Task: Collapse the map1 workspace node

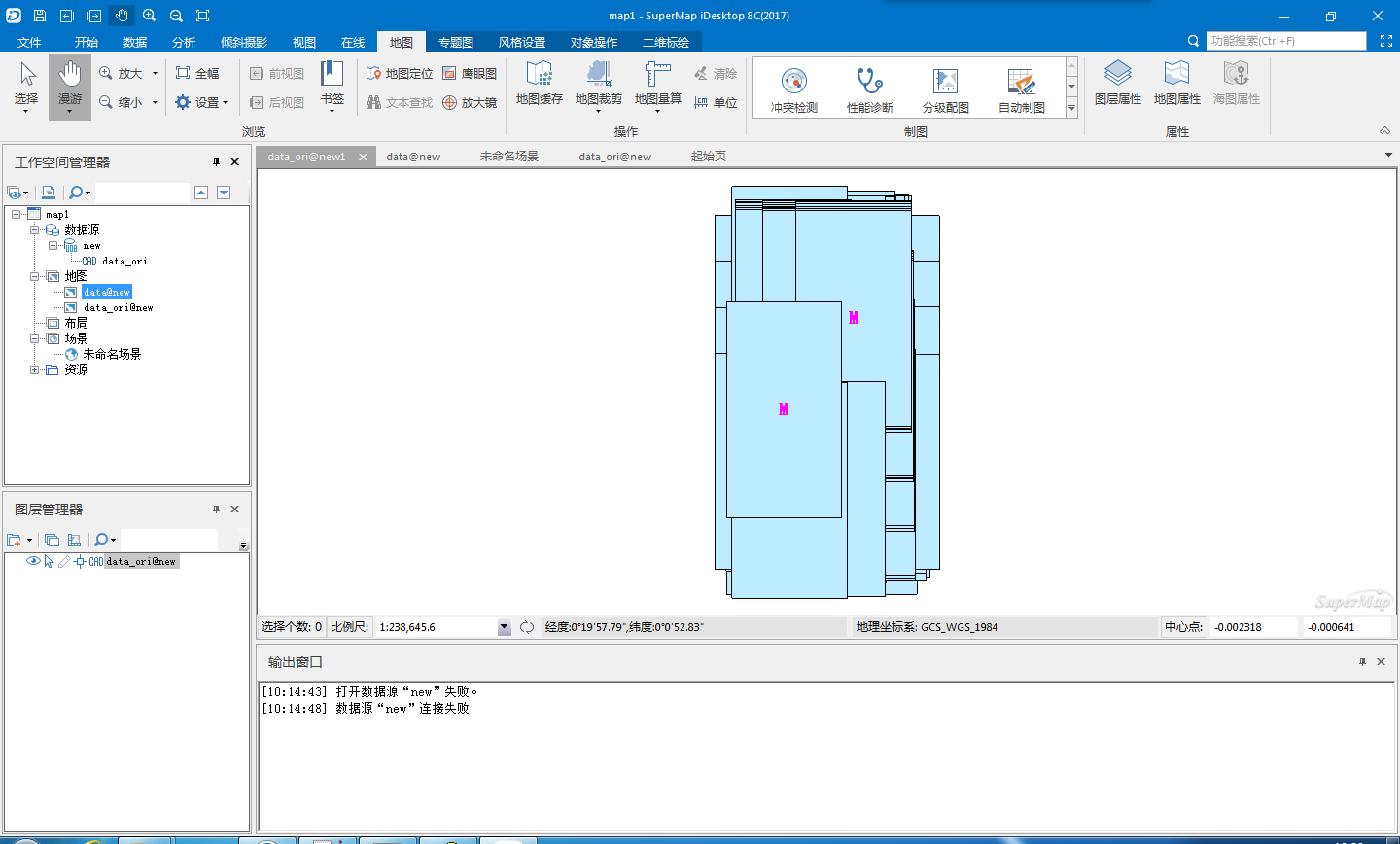Action: tap(17, 214)
